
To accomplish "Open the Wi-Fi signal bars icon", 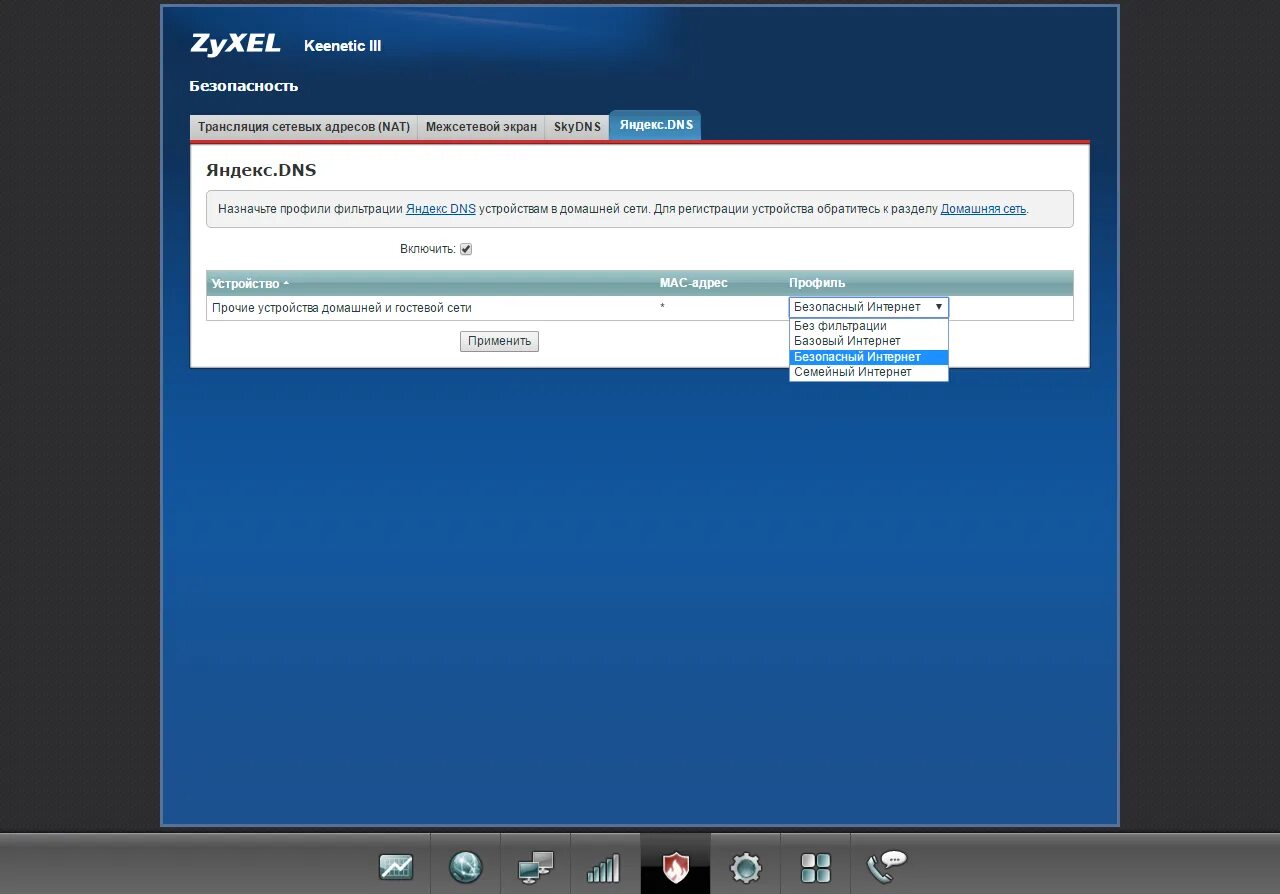I will (604, 867).
